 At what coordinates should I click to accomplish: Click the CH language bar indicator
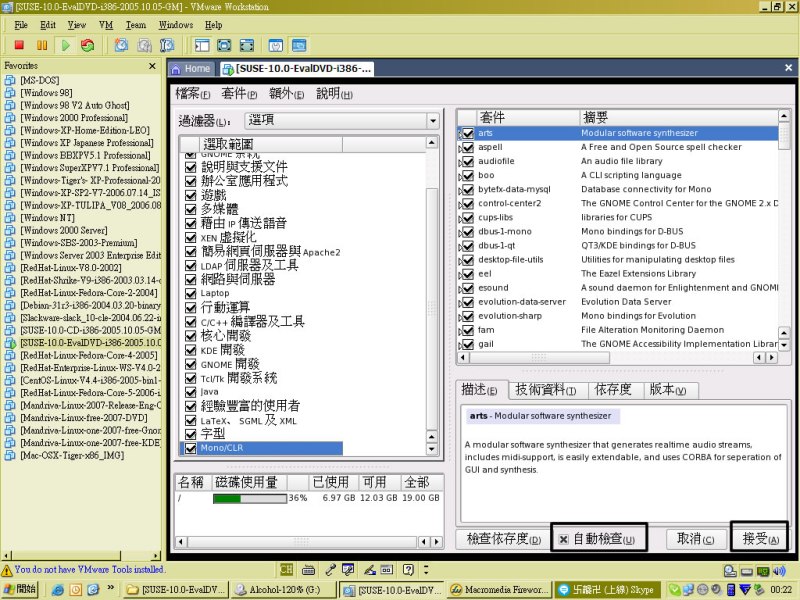click(287, 569)
